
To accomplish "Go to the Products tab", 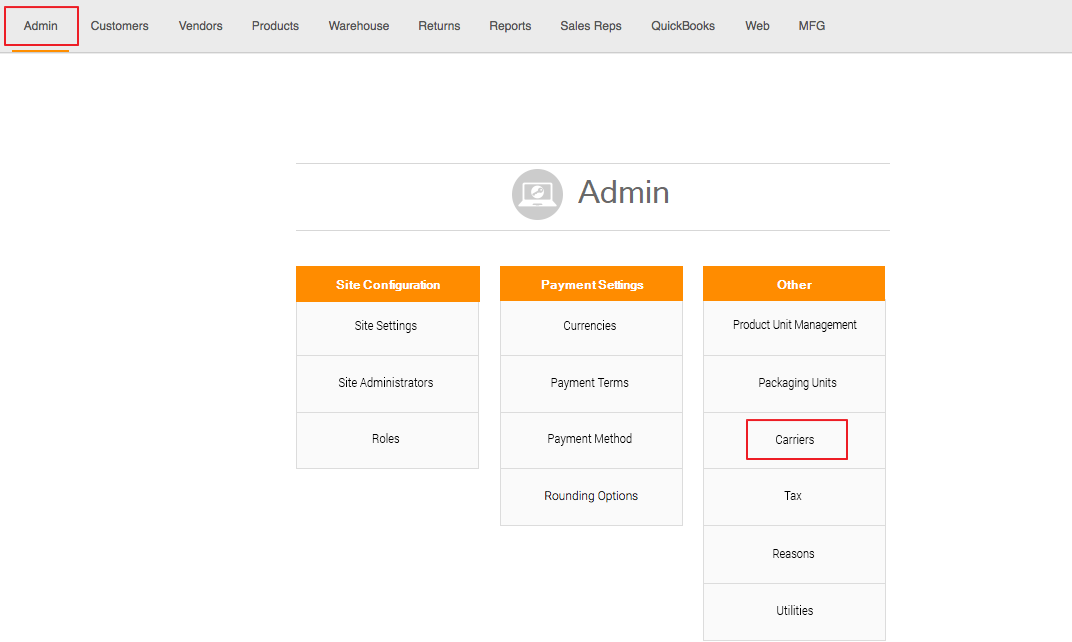I will tap(275, 26).
